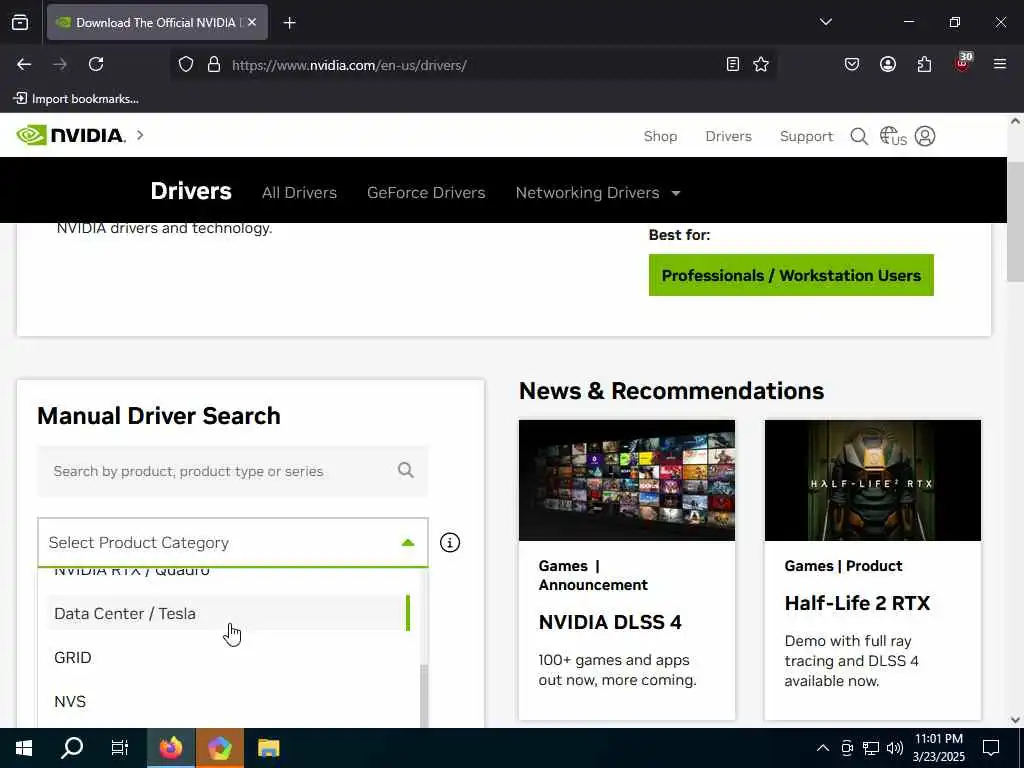Open the US region globe selector
The image size is (1024, 768).
point(893,136)
